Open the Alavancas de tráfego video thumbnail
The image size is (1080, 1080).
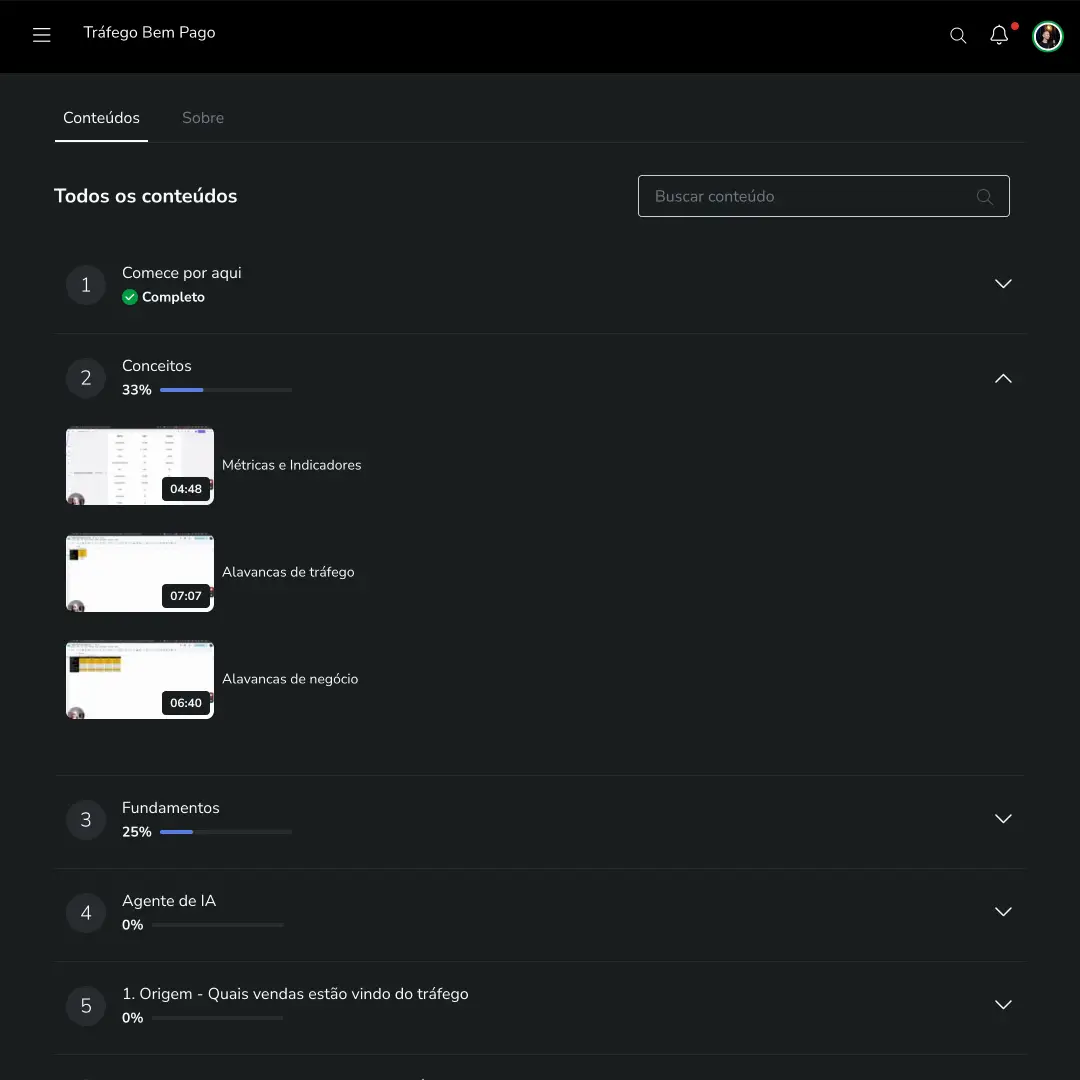[x=140, y=573]
